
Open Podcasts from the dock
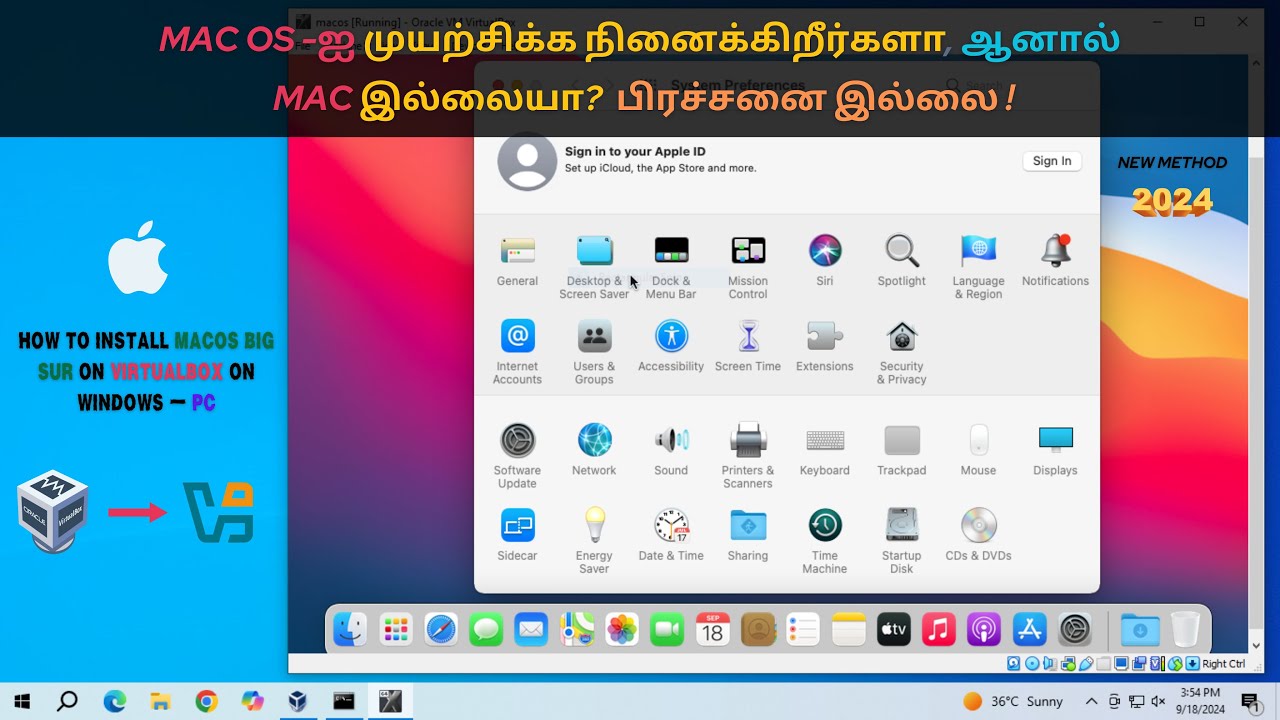point(984,630)
